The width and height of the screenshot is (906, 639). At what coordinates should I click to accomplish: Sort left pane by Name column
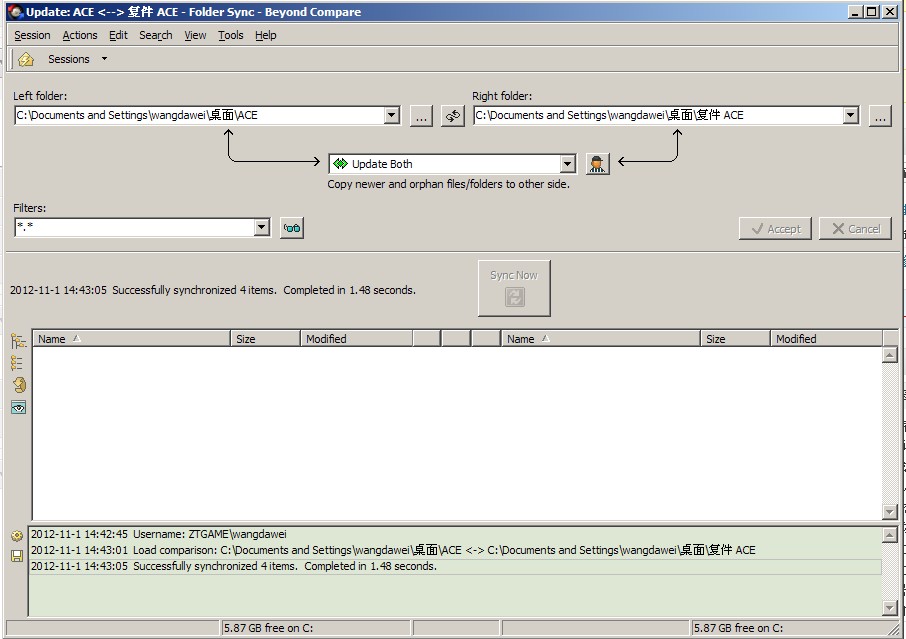131,339
